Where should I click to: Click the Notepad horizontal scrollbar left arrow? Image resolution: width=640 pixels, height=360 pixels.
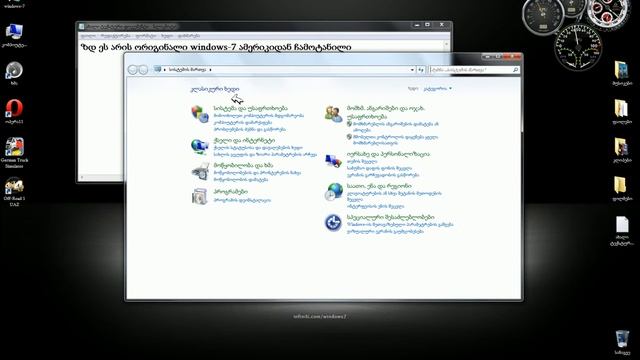coord(82,177)
